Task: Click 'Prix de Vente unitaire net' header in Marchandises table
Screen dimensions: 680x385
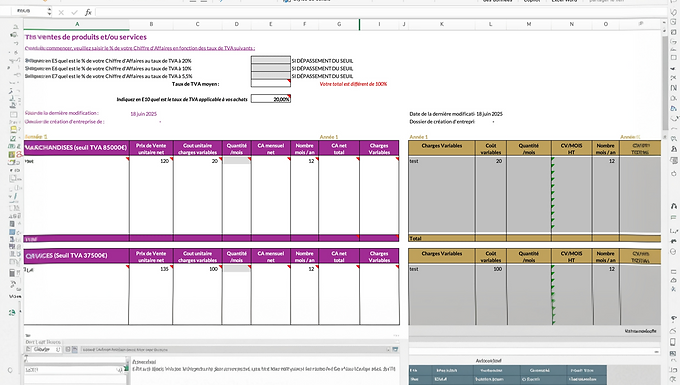Action: click(151, 149)
